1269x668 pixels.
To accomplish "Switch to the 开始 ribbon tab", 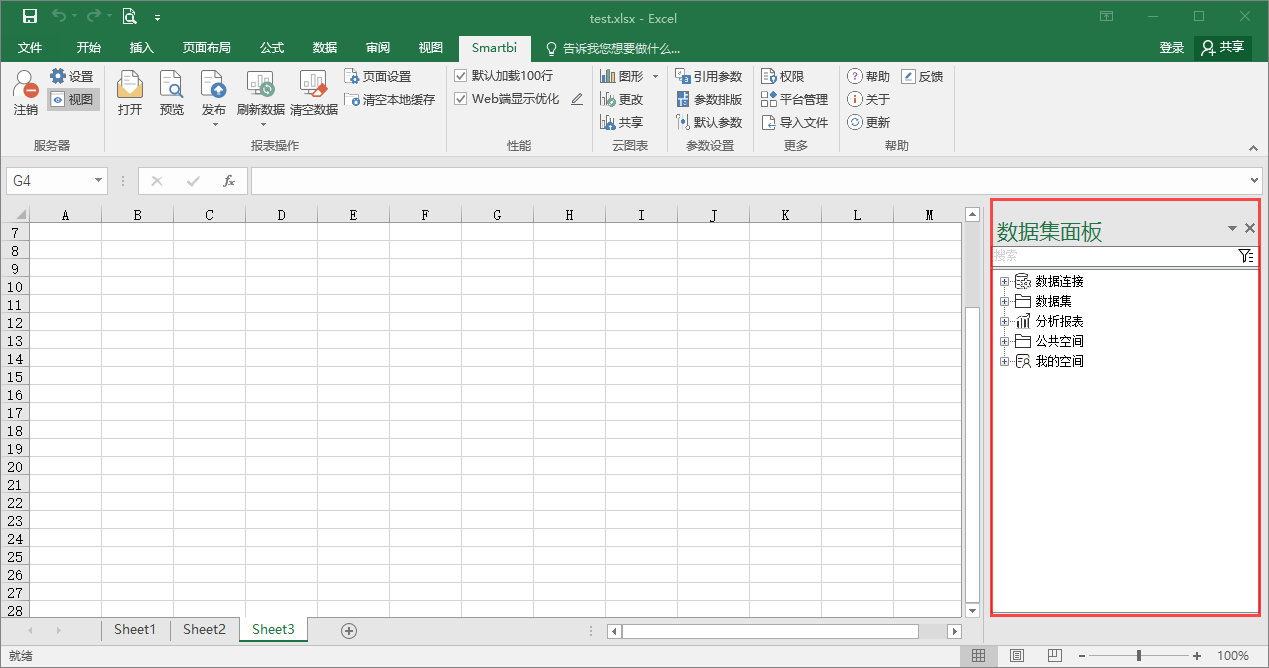I will [89, 48].
